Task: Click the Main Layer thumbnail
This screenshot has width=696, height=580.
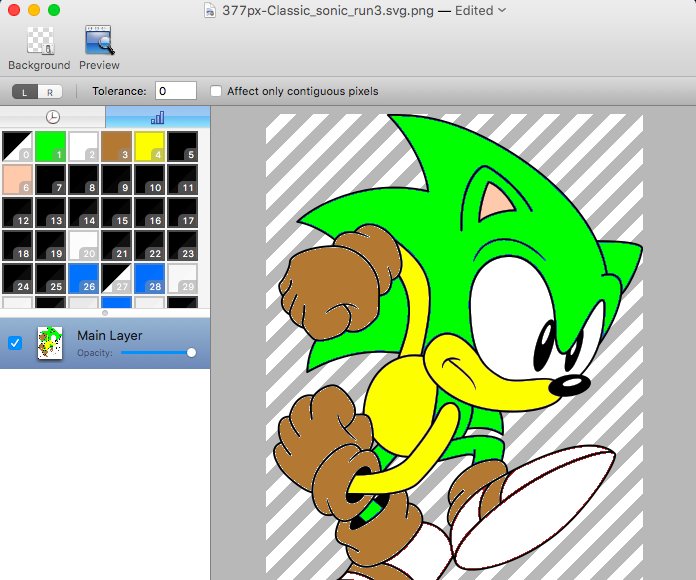Action: tap(50, 343)
